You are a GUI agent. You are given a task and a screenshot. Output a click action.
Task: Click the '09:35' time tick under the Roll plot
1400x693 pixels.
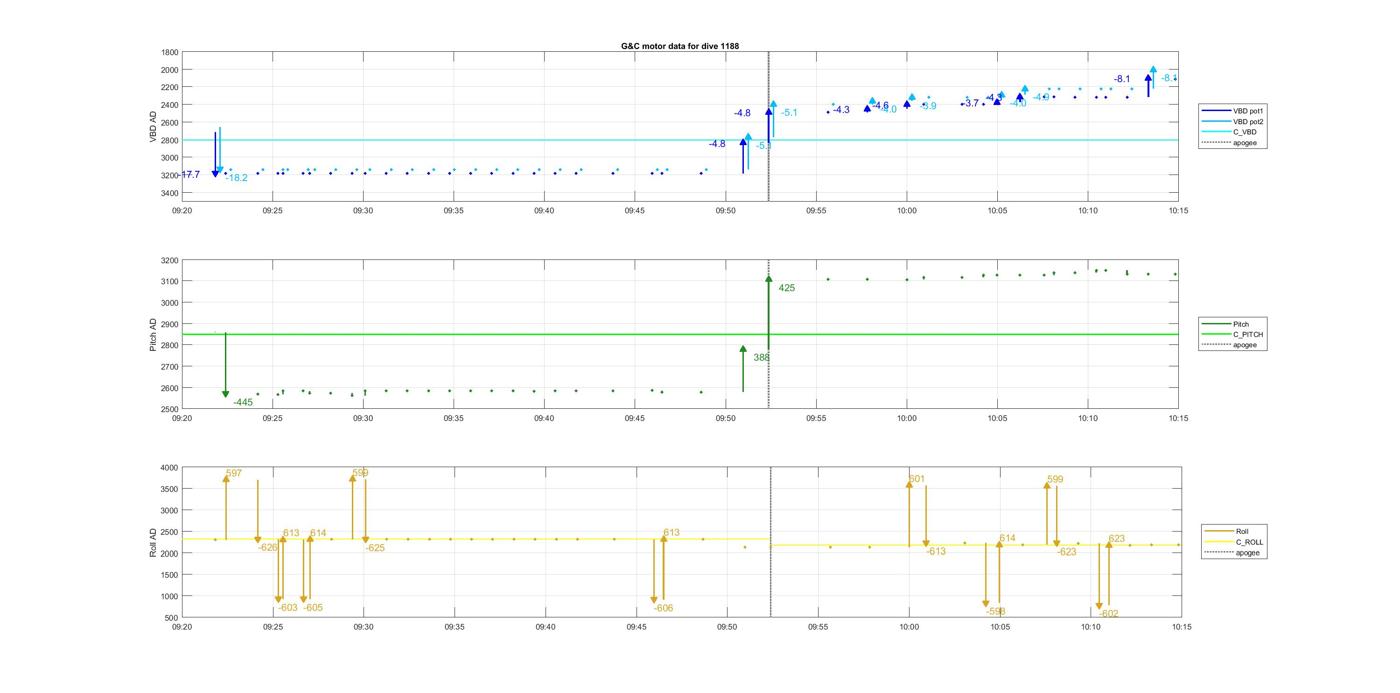point(455,627)
